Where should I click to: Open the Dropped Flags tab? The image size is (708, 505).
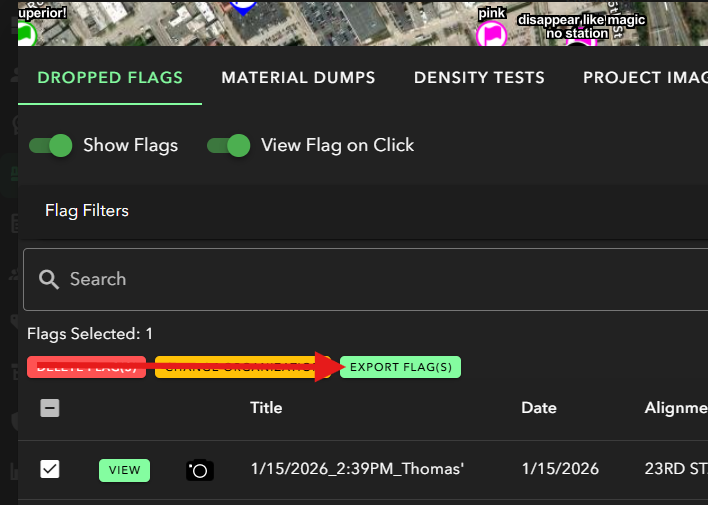click(110, 78)
